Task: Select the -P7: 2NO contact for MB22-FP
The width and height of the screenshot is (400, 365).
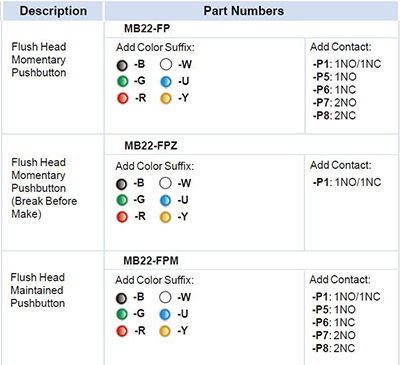Action: click(x=334, y=103)
